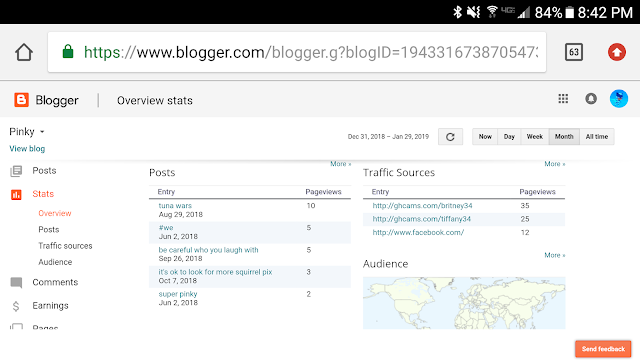640x360 pixels.
Task: Tap the muted sound status icon
Action: (474, 12)
